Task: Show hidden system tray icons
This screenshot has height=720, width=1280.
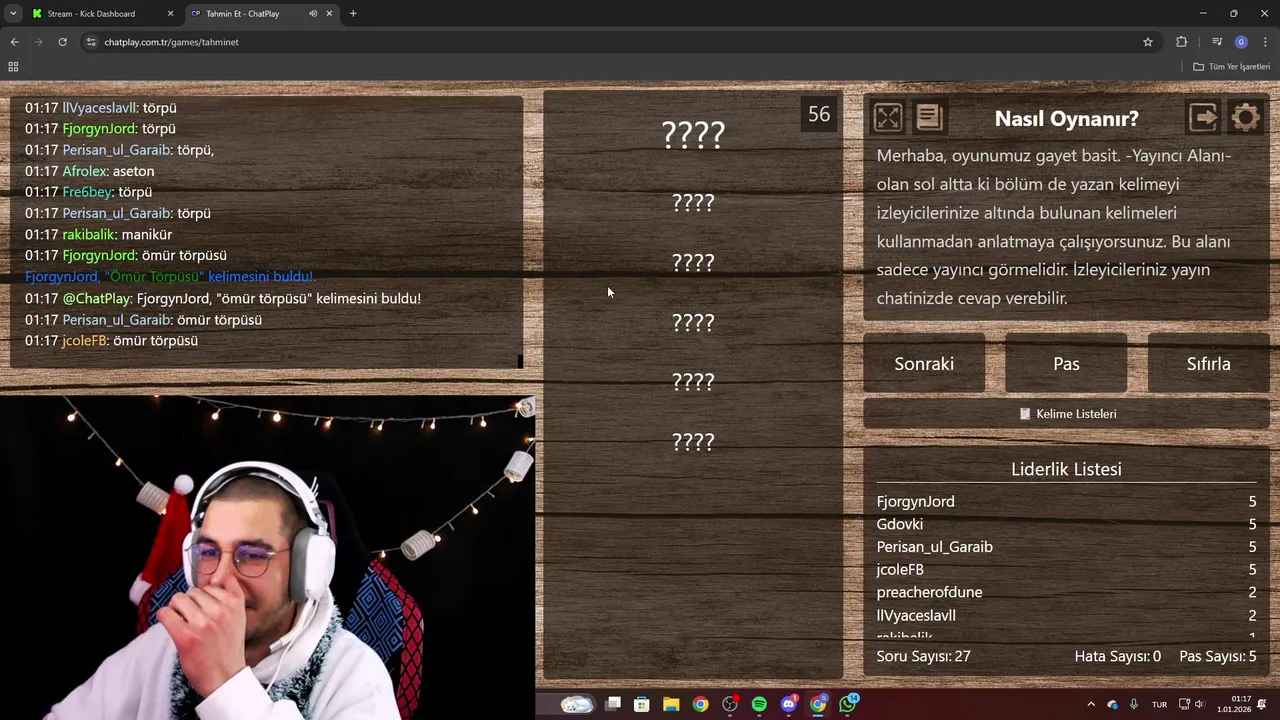Action: (1091, 704)
